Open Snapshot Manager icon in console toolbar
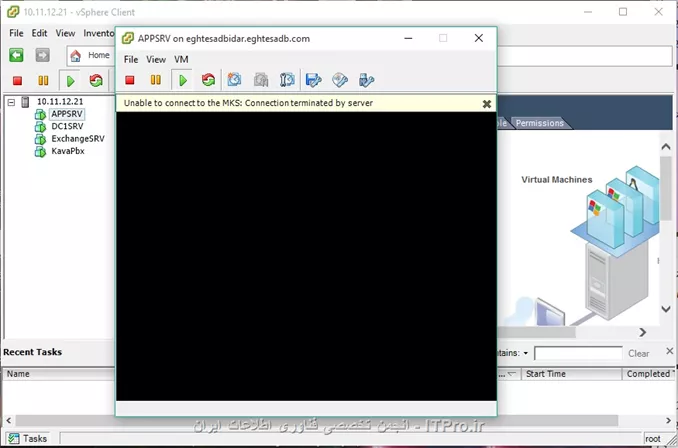The width and height of the screenshot is (678, 448). point(287,80)
